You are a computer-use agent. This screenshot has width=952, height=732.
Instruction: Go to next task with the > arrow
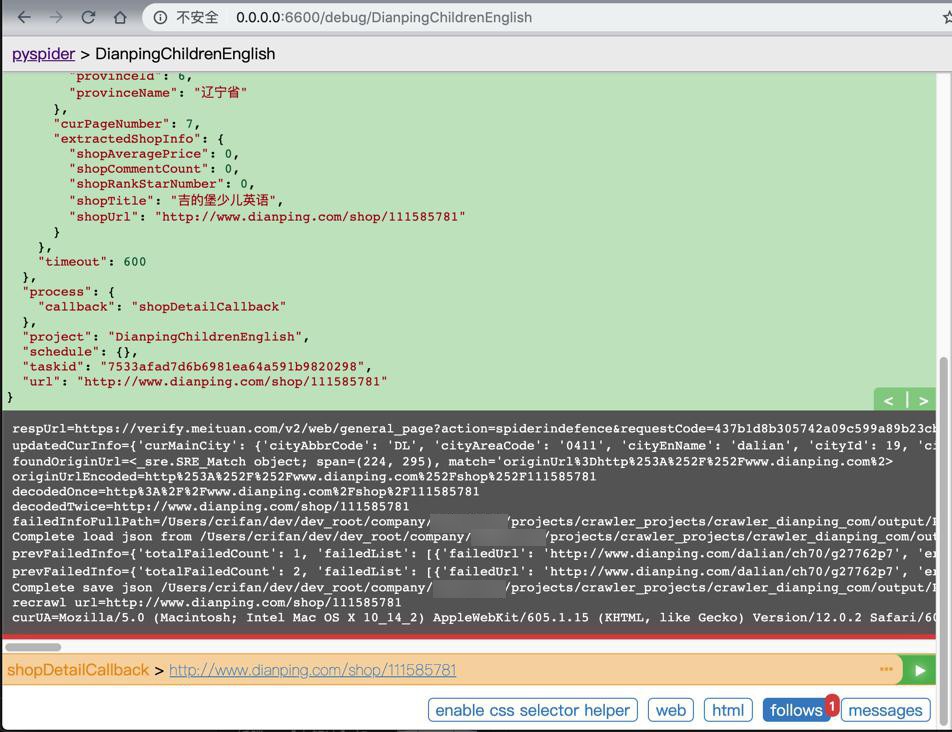point(923,401)
